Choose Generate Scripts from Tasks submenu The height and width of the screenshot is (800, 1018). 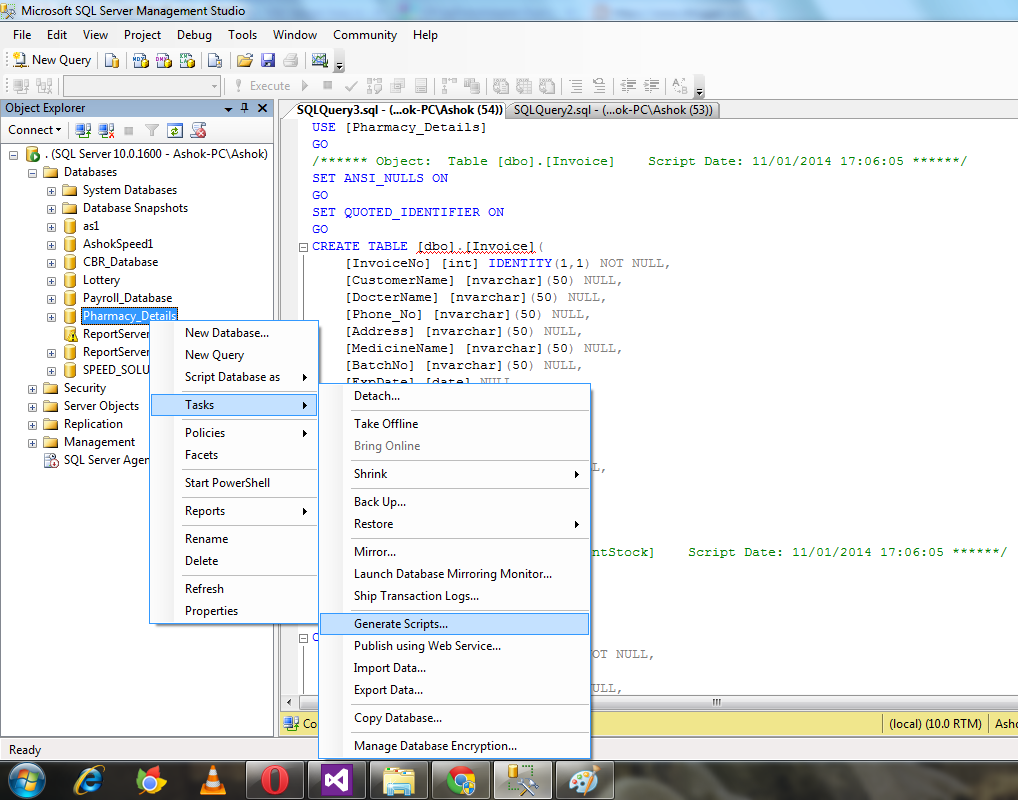coord(454,624)
